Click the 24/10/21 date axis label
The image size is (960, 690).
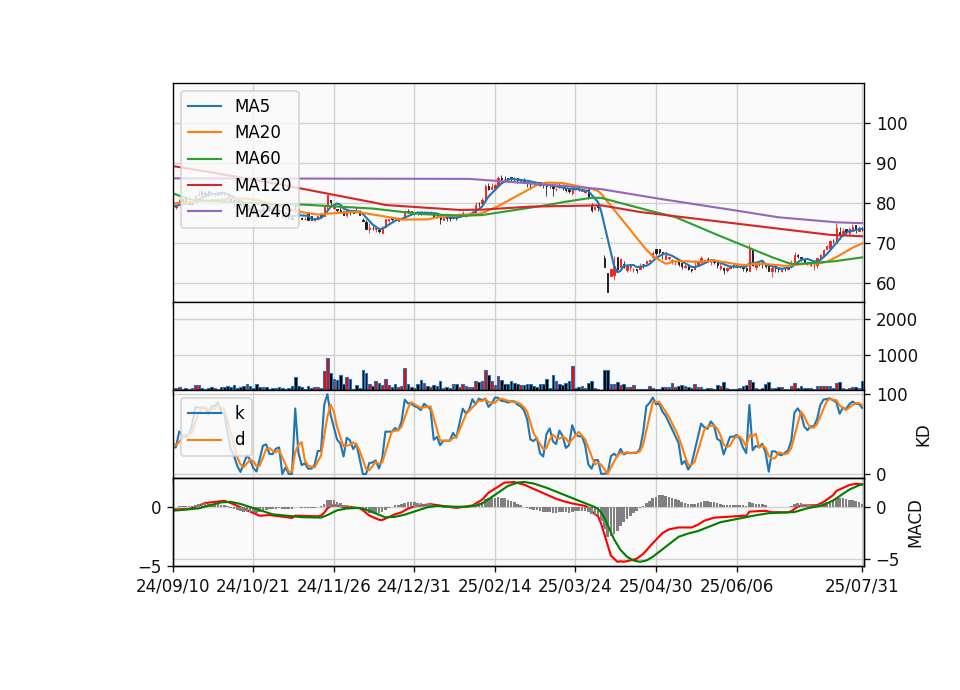pos(253,586)
